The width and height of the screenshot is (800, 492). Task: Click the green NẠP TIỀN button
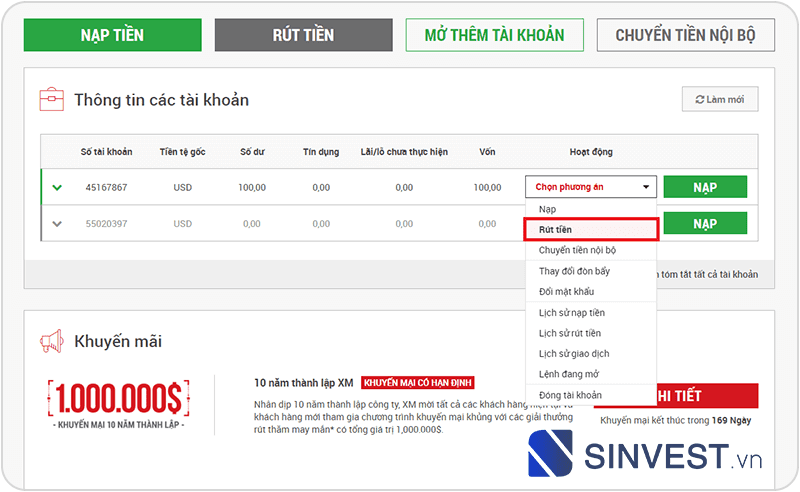[113, 35]
